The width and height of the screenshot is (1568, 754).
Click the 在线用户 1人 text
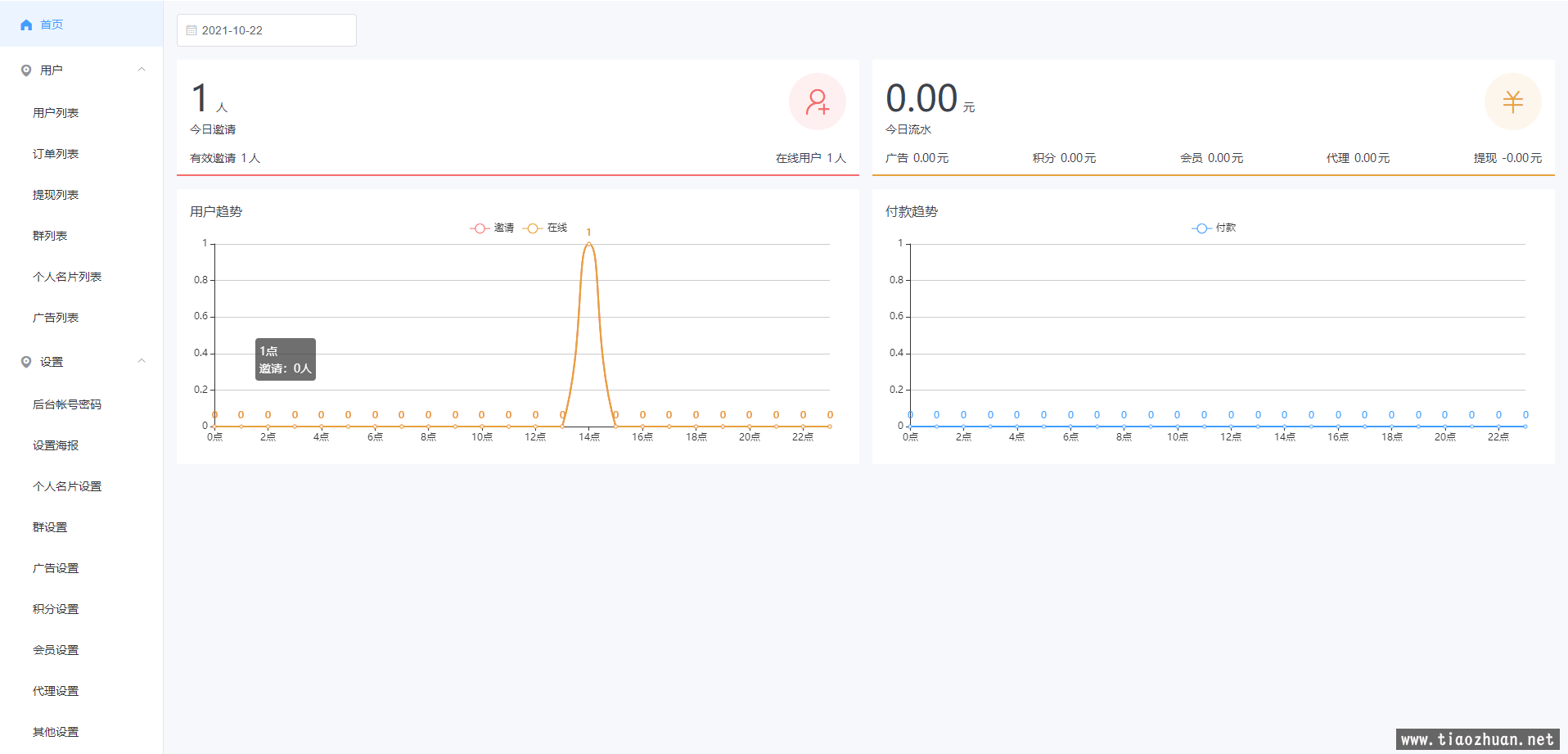tap(811, 158)
